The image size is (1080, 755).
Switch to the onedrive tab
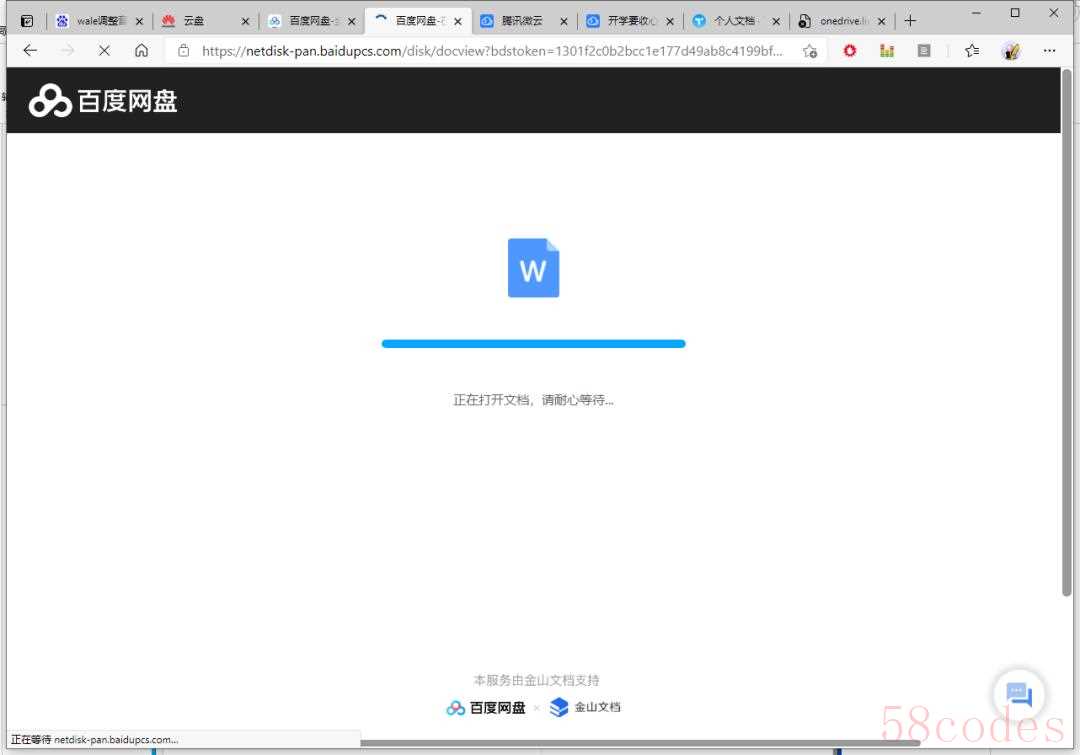842,21
